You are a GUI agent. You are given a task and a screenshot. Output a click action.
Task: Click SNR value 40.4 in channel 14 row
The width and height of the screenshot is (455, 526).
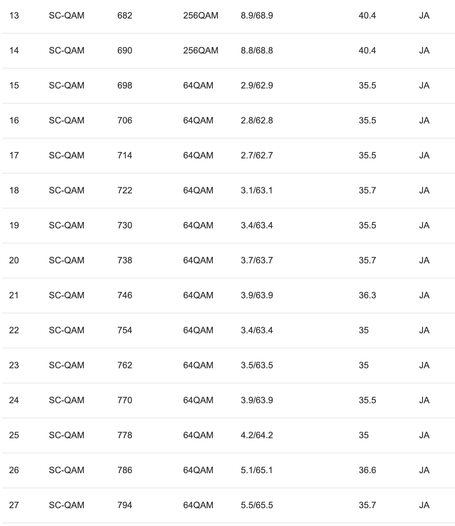coord(367,50)
